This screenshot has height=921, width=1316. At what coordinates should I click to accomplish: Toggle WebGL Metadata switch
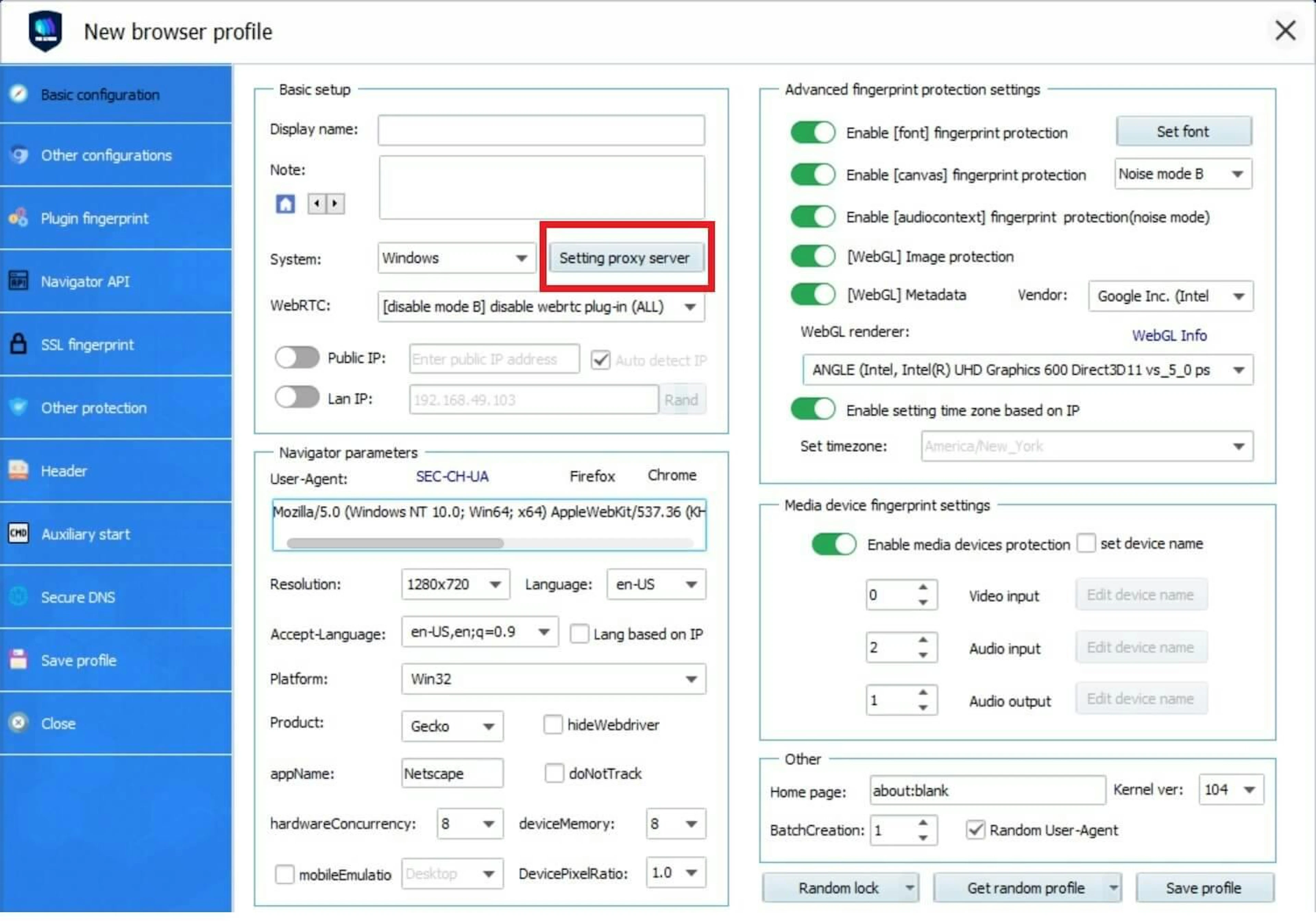tap(813, 295)
